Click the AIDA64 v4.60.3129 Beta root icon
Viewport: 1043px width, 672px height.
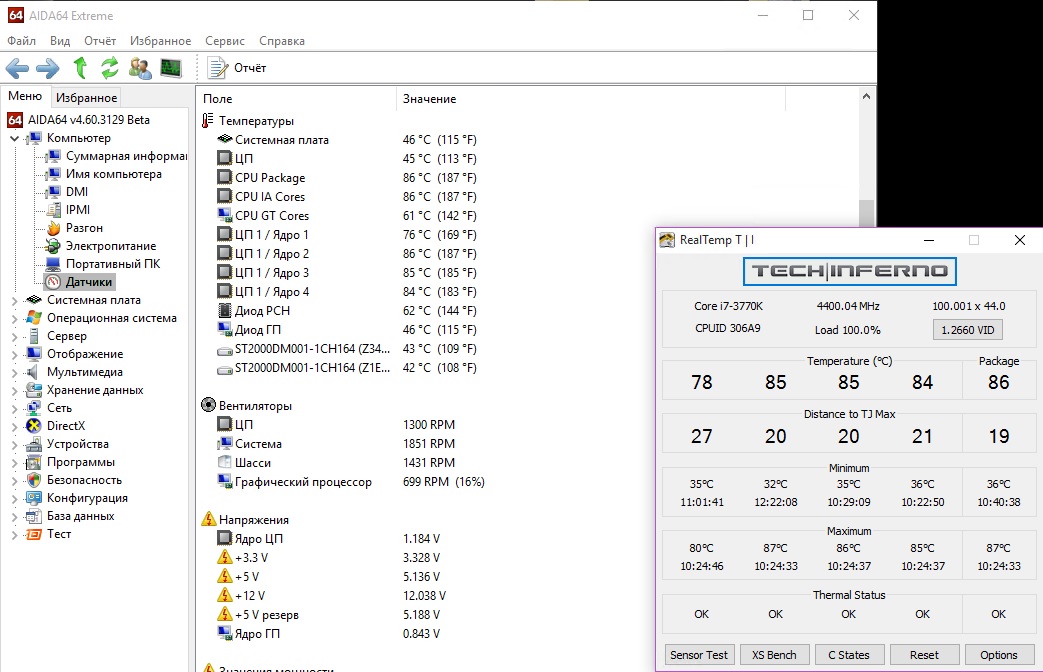(15, 120)
